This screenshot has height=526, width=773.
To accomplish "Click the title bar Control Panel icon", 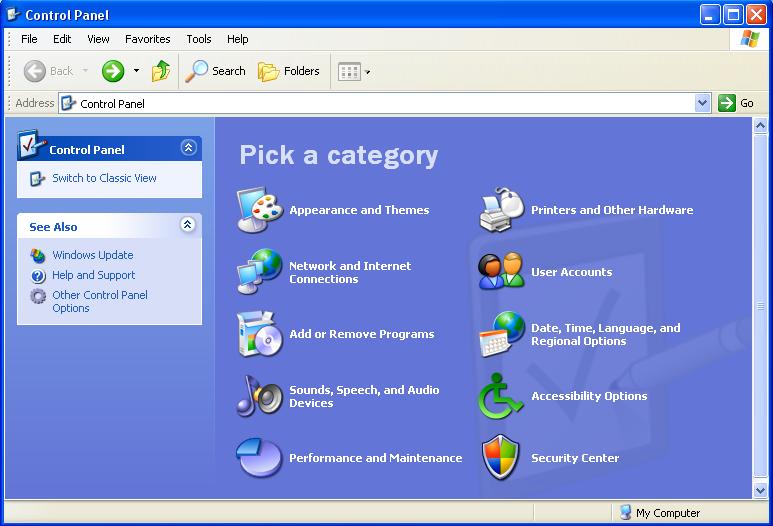I will tap(14, 14).
